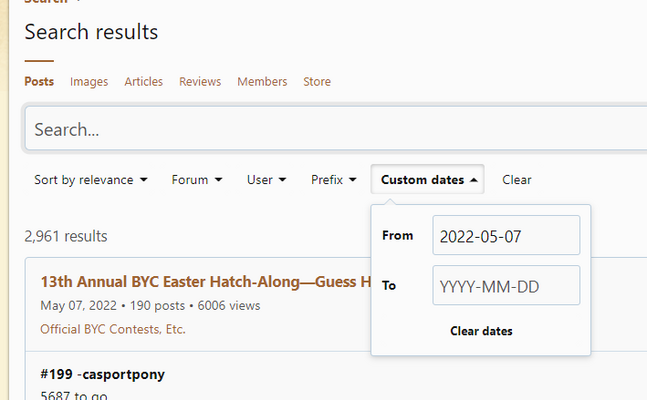Open the Images tab
Image resolution: width=647 pixels, height=400 pixels.
pyautogui.click(x=89, y=81)
